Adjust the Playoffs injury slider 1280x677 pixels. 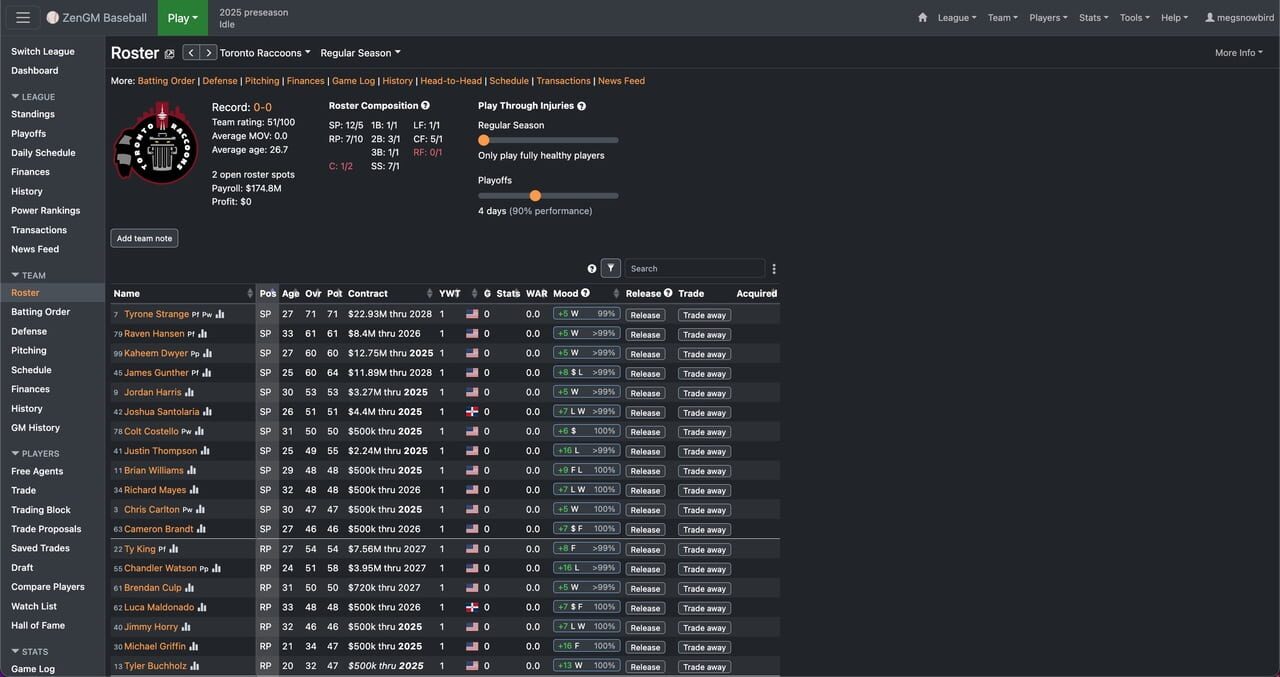535,195
